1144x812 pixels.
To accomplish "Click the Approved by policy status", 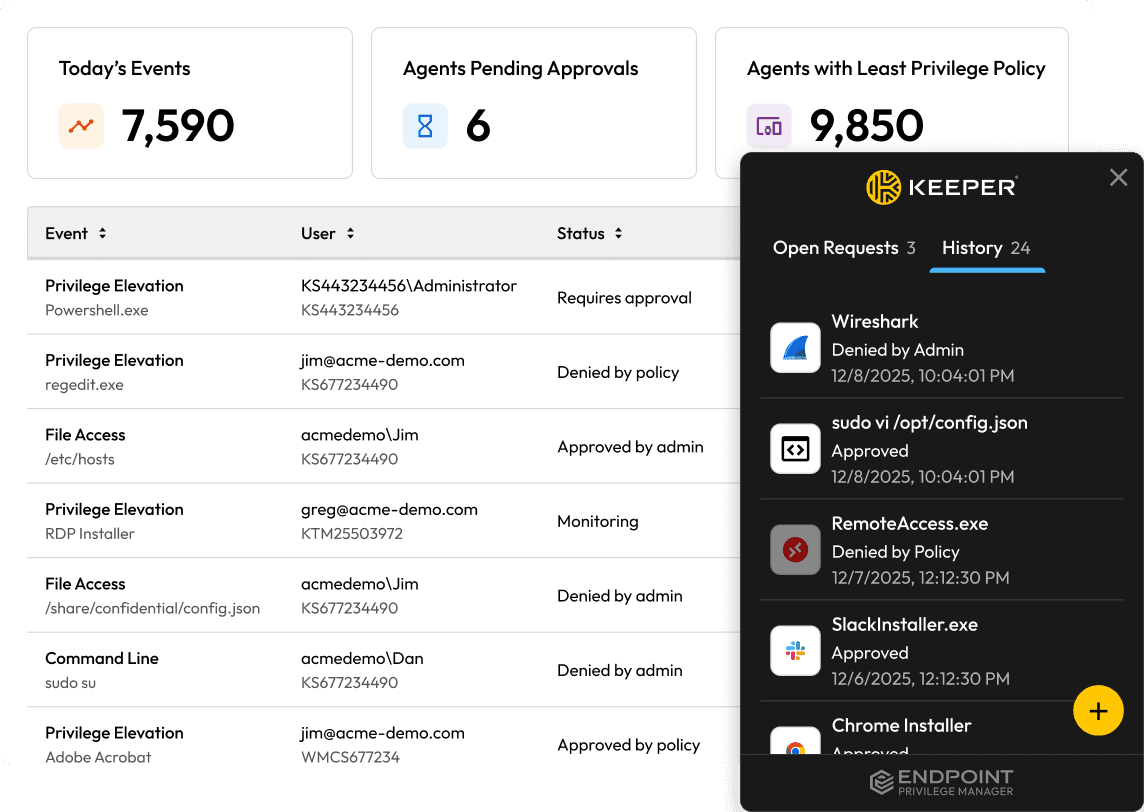I will (x=628, y=745).
